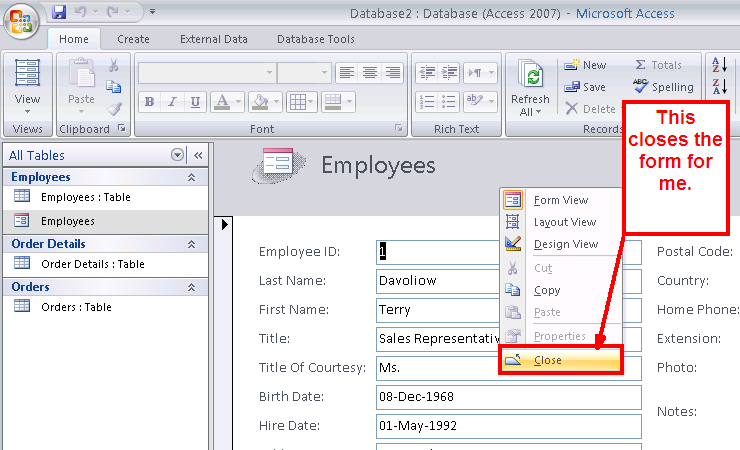Save via Quick Access toolbar disk icon
Screen dimensions: 740x450
pos(59,12)
